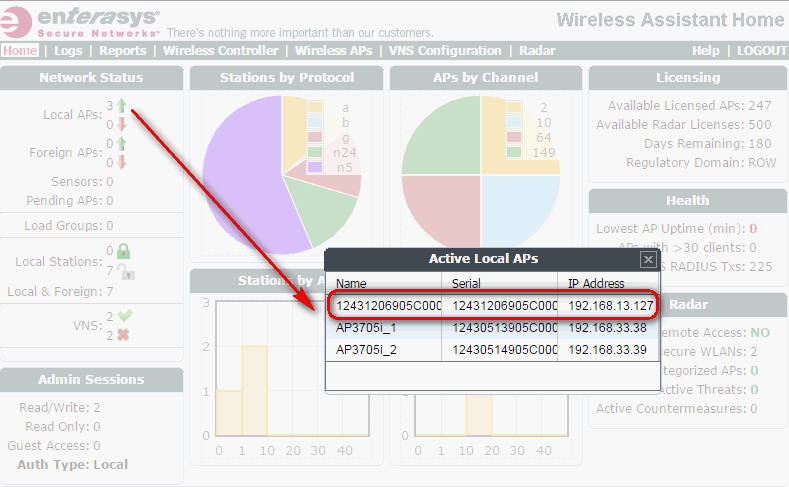Click Lowest AP Uptime (min) value
The height and width of the screenshot is (487, 789).
pos(753,229)
